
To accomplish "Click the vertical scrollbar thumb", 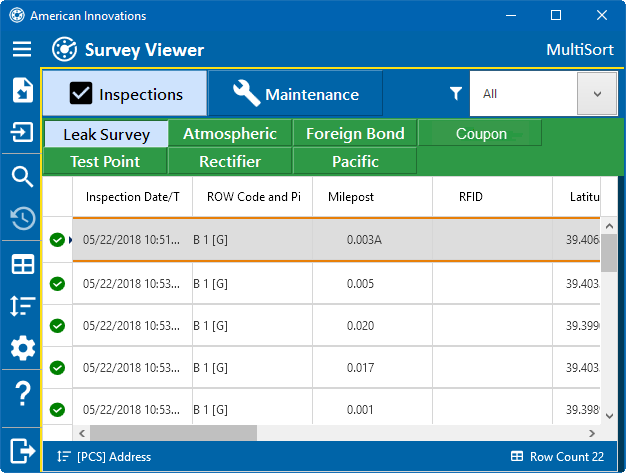I will click(609, 253).
